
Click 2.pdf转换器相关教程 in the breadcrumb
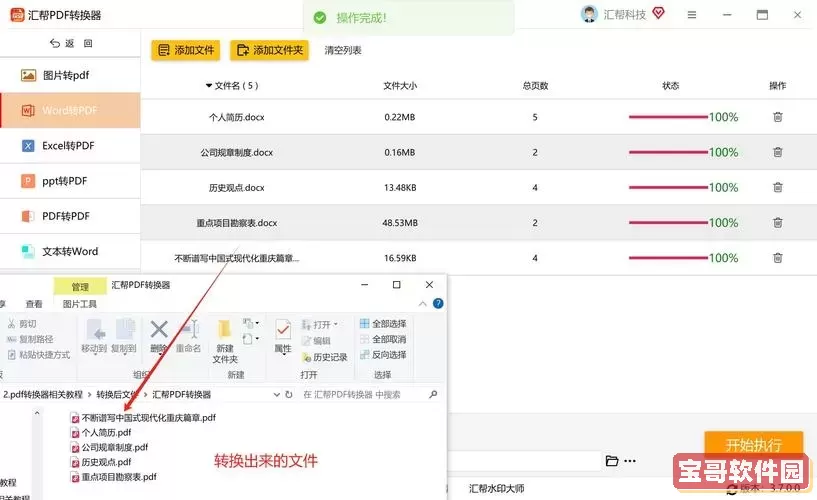pos(43,395)
